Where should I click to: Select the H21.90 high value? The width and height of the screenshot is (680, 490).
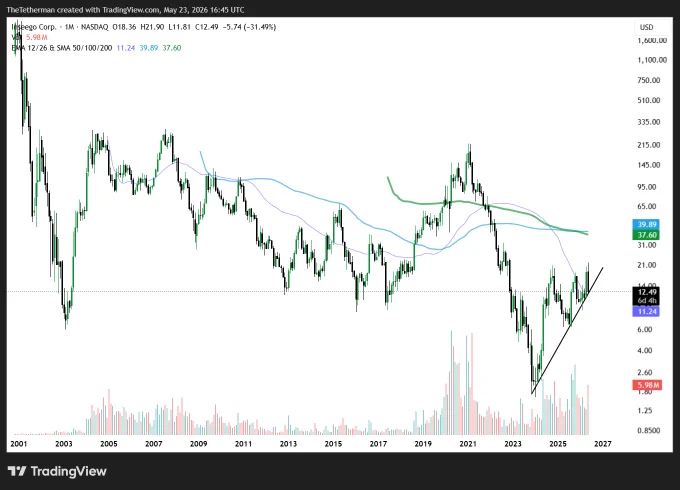point(152,27)
